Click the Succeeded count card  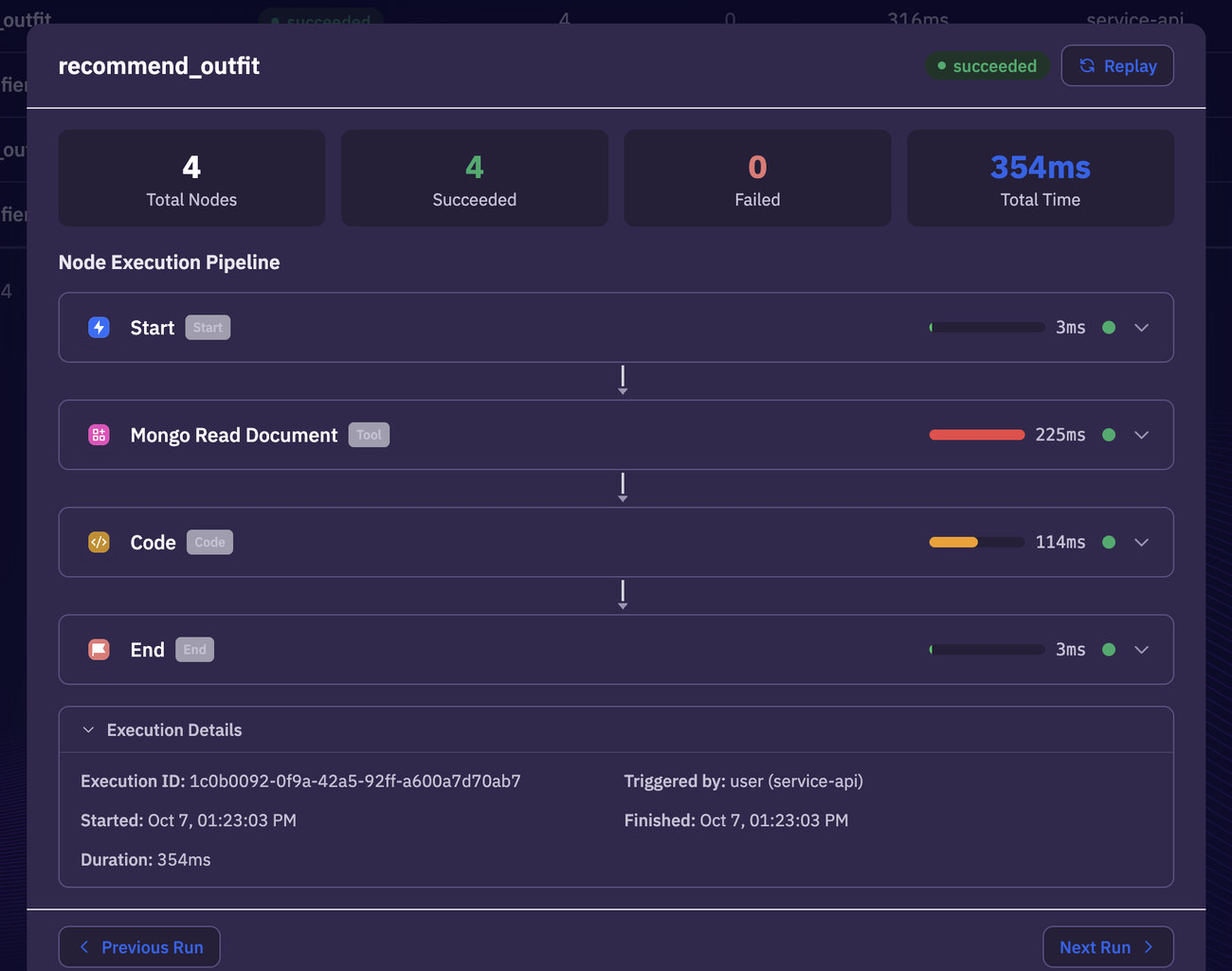click(x=475, y=178)
